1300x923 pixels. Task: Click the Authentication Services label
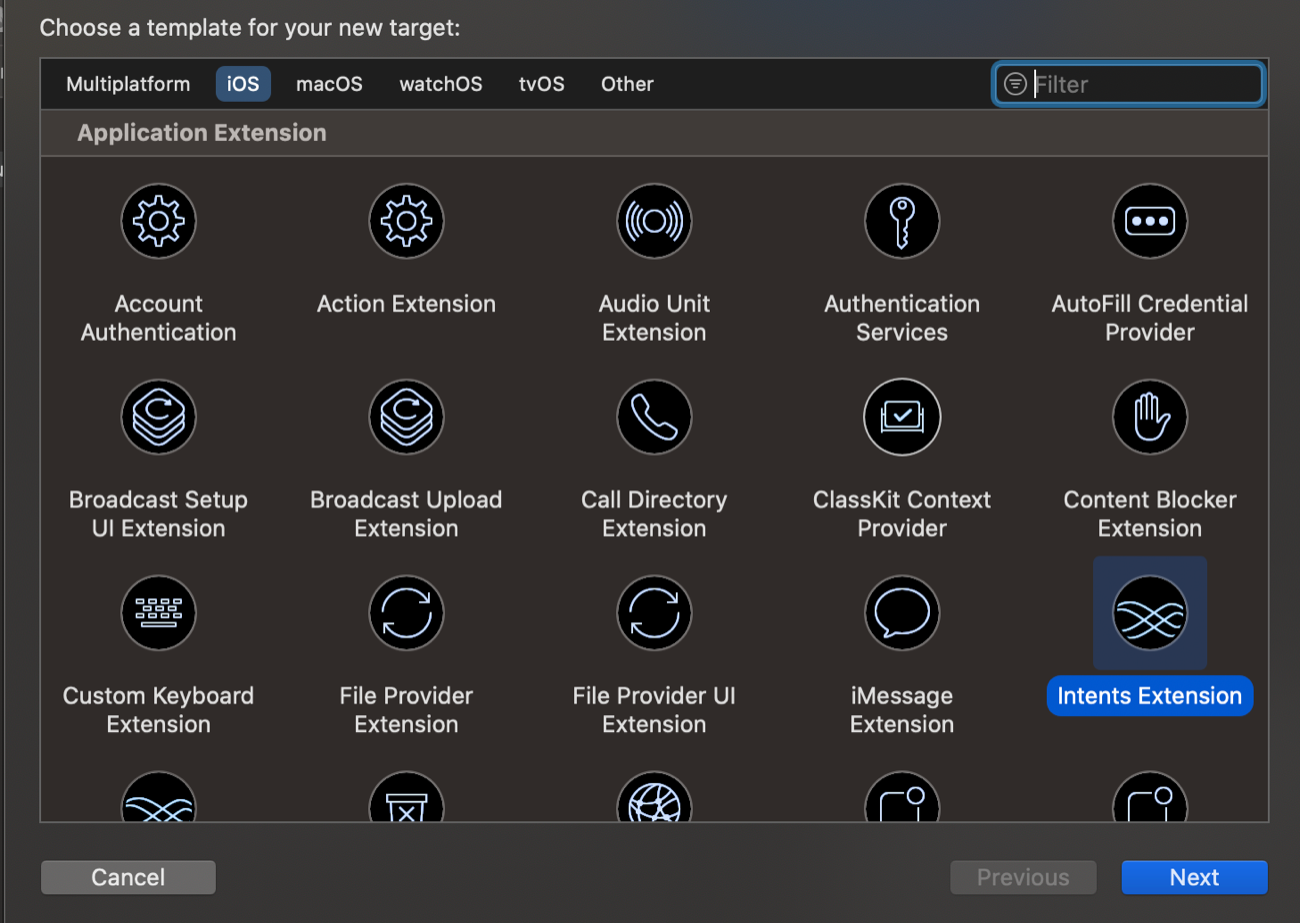click(x=902, y=318)
